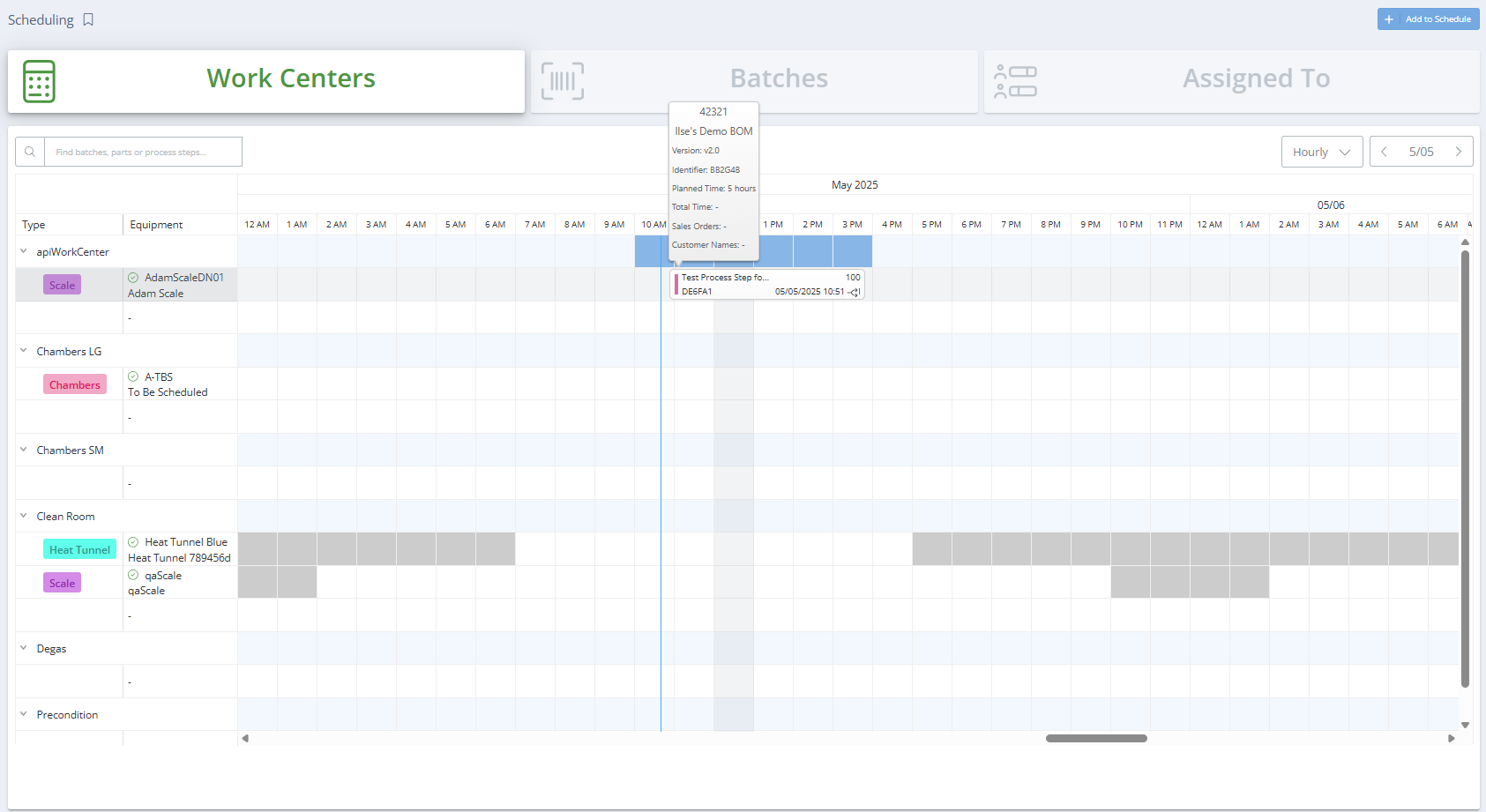Go to next date with right chevron
The image size is (1486, 812).
[x=1459, y=152]
